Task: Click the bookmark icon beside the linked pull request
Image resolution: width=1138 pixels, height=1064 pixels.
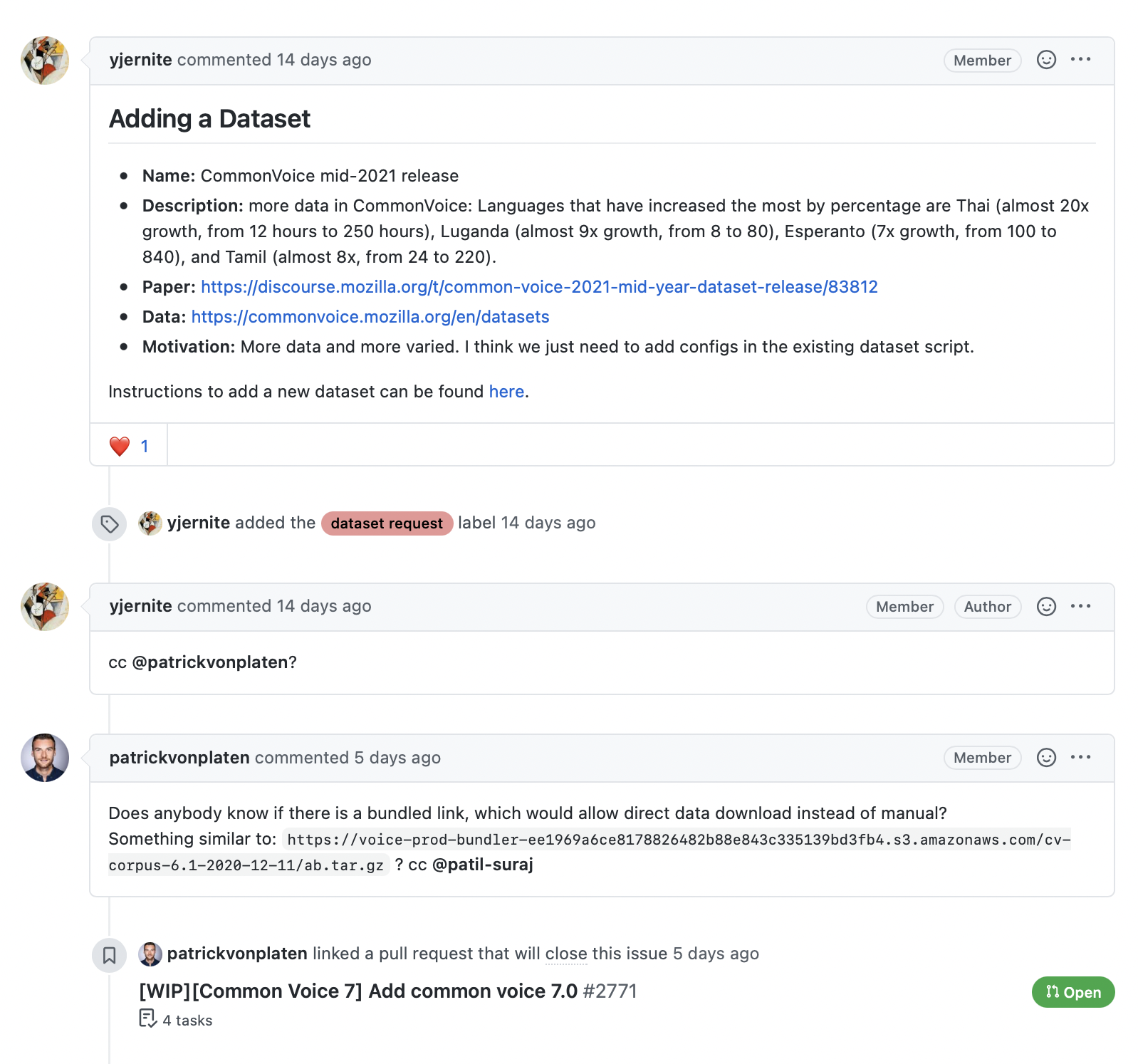Action: [x=109, y=954]
